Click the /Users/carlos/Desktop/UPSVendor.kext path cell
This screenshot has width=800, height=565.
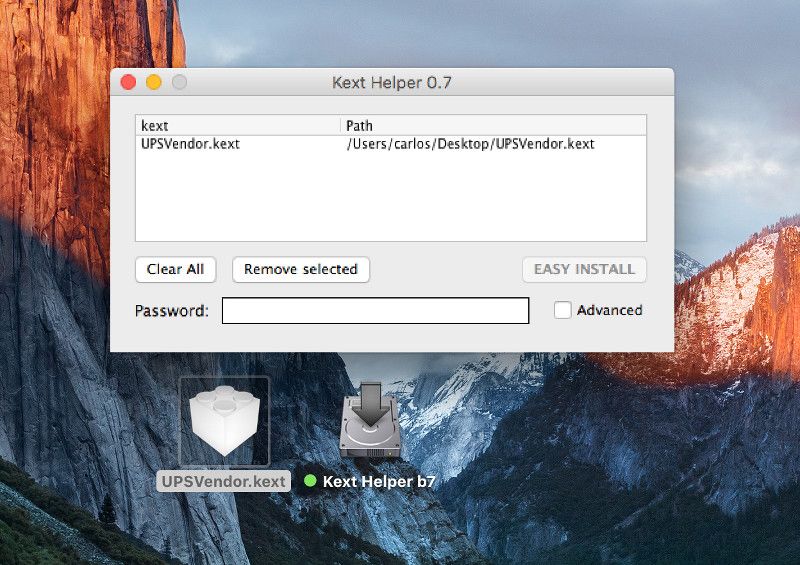tap(470, 144)
